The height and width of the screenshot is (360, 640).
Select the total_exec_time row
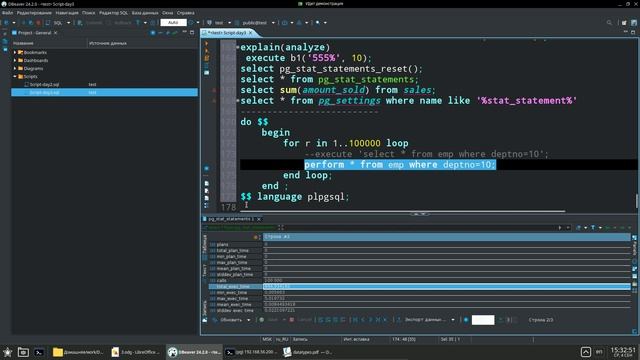[x=420, y=287]
